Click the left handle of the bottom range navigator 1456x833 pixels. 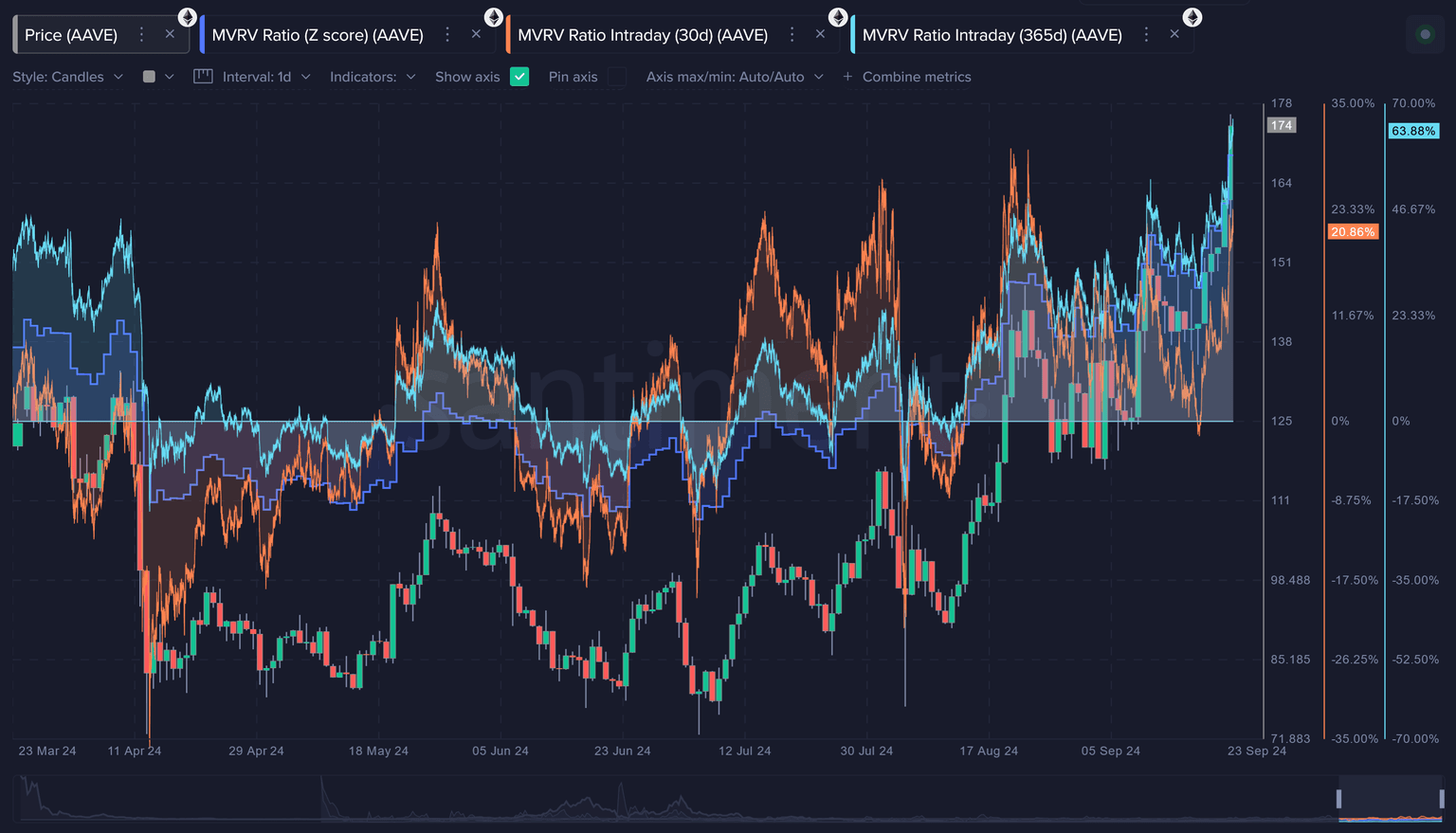pos(1339,799)
